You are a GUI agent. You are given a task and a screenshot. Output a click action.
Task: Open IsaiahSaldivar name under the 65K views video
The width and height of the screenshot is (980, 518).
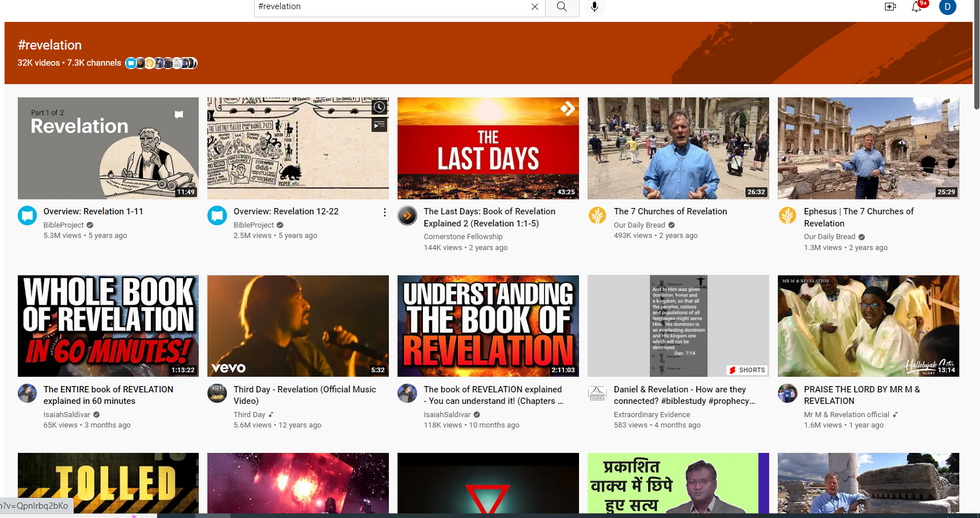67,415
